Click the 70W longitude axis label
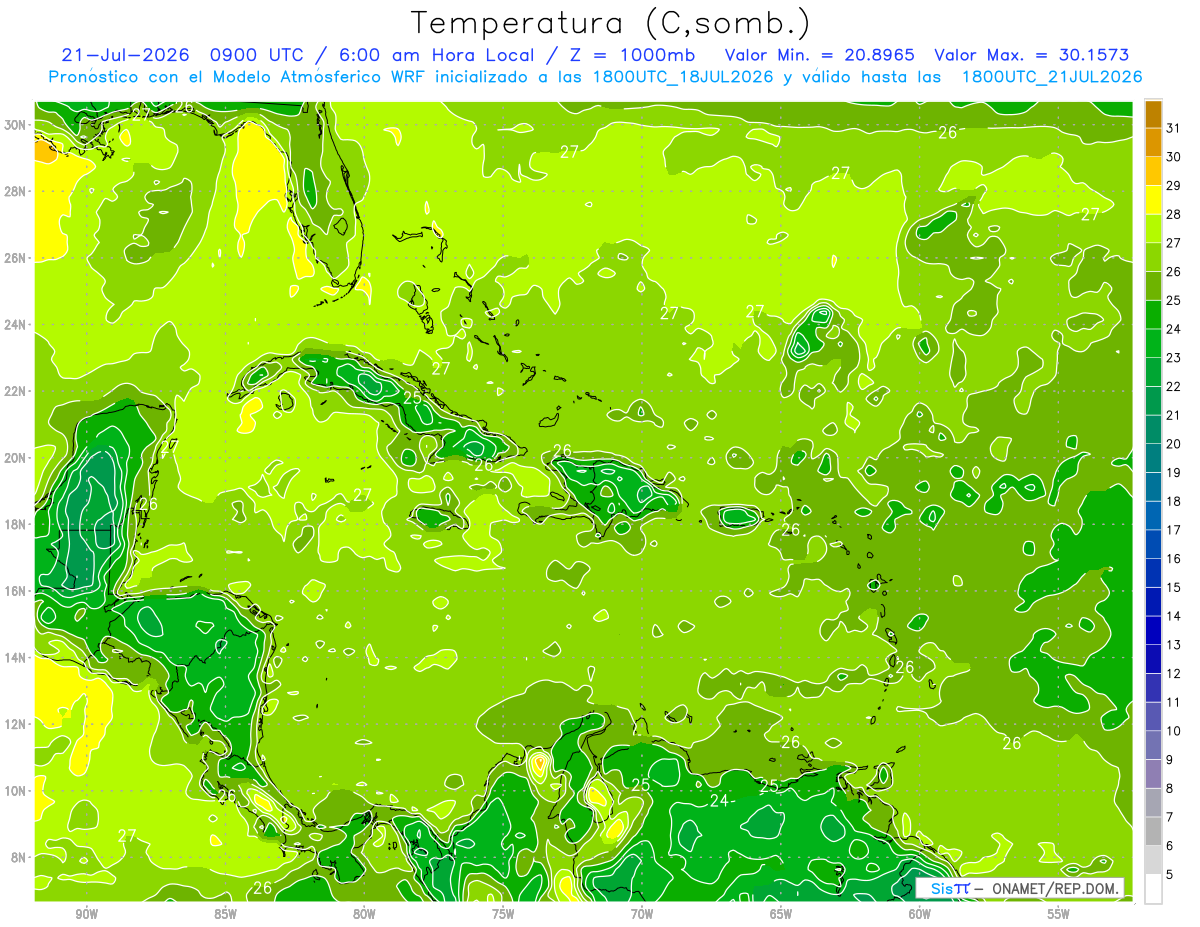 pos(642,915)
